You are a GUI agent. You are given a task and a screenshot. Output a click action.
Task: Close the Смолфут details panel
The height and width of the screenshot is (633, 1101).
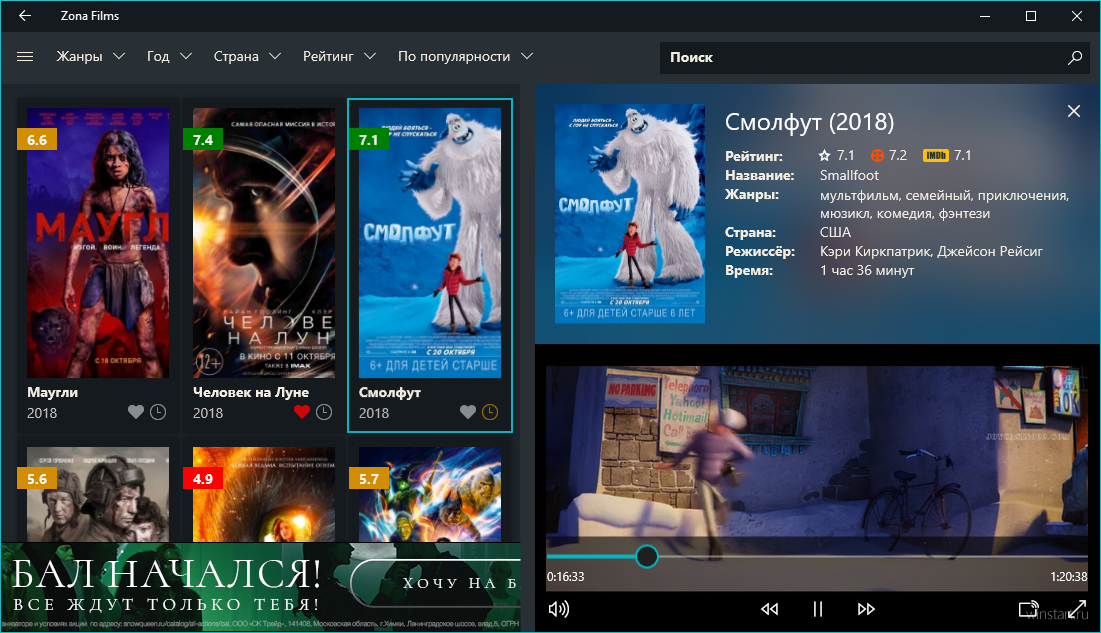pyautogui.click(x=1074, y=111)
